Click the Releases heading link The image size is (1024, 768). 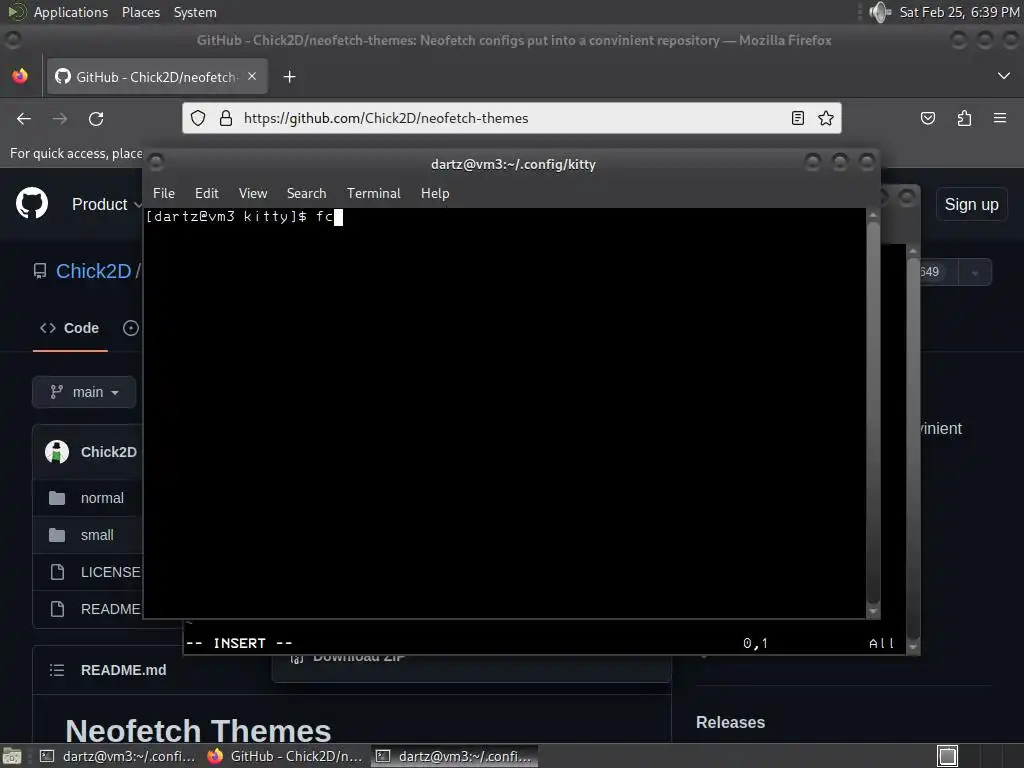[x=730, y=722]
